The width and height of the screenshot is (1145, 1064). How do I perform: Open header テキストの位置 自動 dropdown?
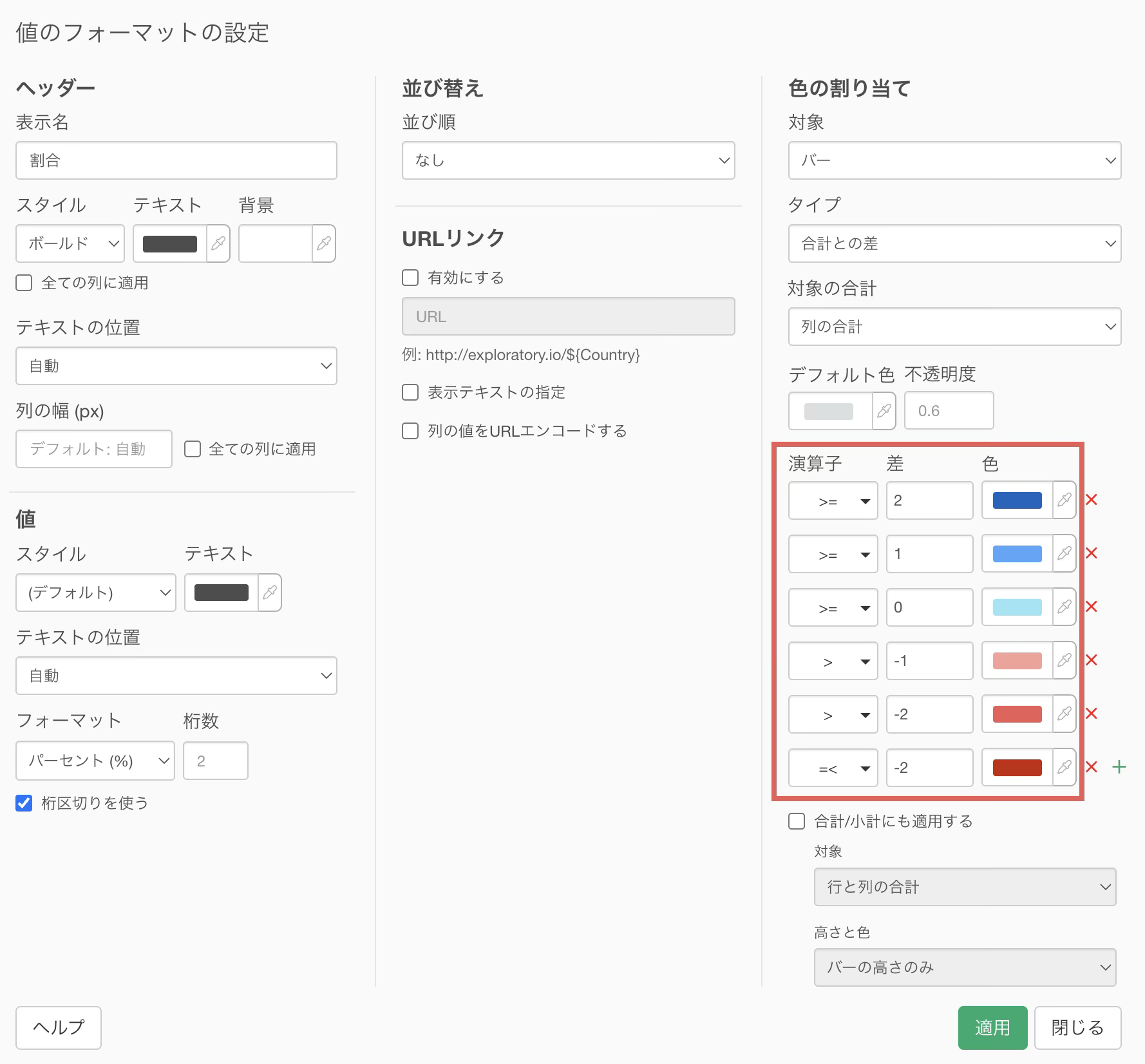(176, 366)
